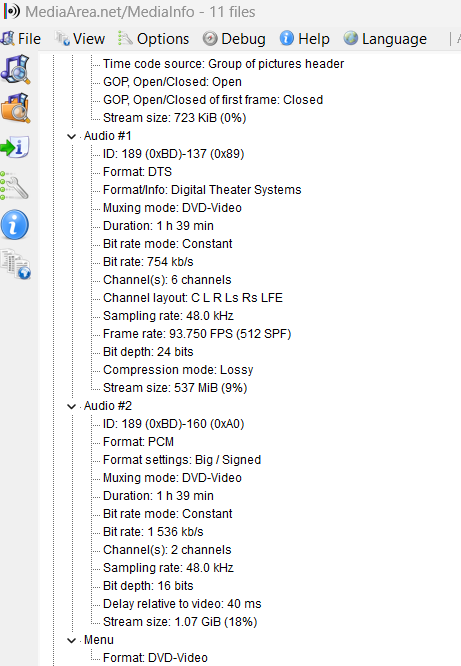Click the documents and globe sidebar icon
461x666 pixels.
tap(16, 264)
